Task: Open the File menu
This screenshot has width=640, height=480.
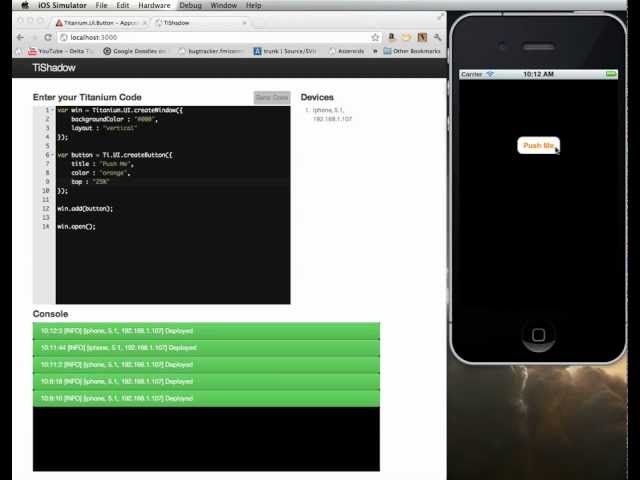Action: point(101,5)
